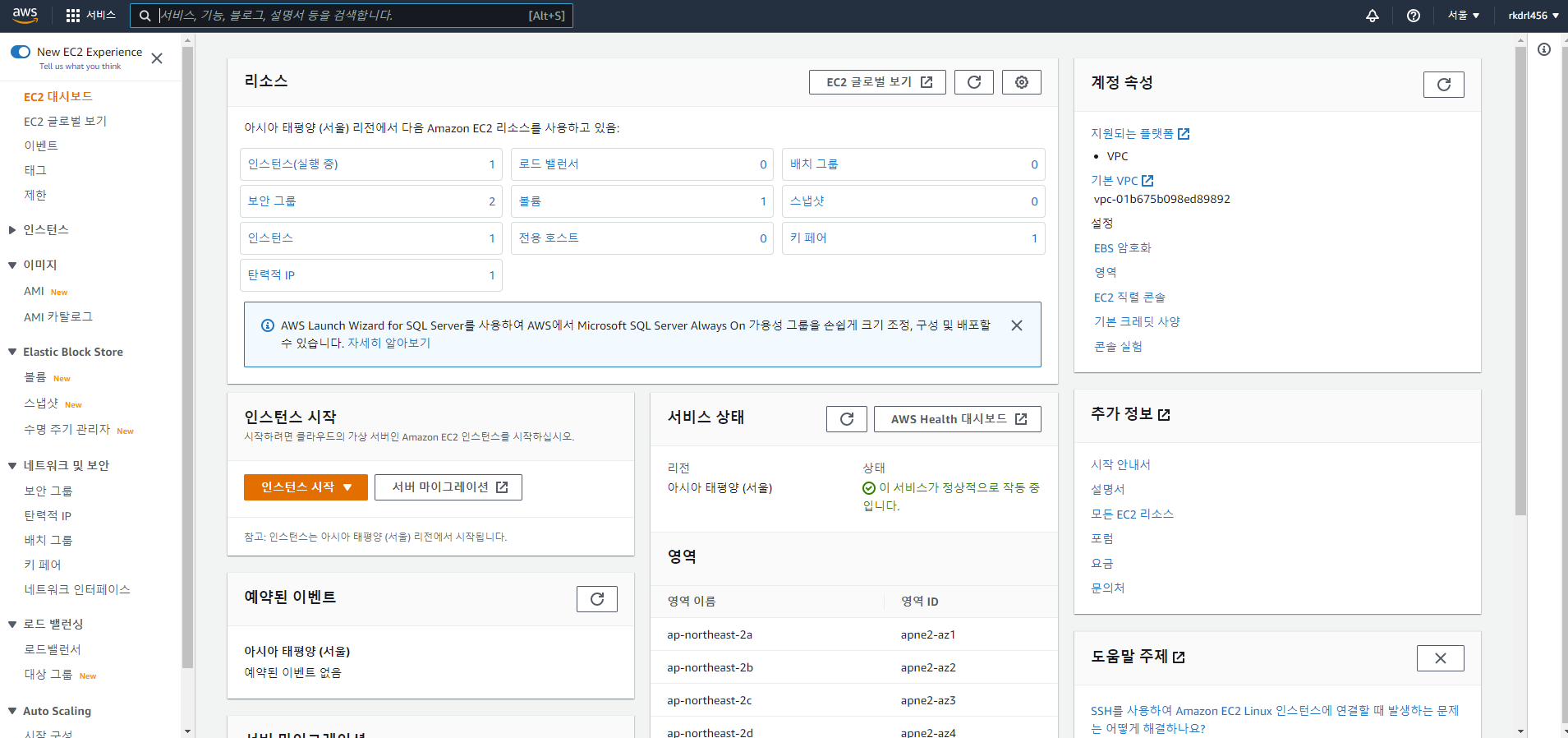
Task: Open 네트워크 인터페이스 in sidebar
Action: 77,590
